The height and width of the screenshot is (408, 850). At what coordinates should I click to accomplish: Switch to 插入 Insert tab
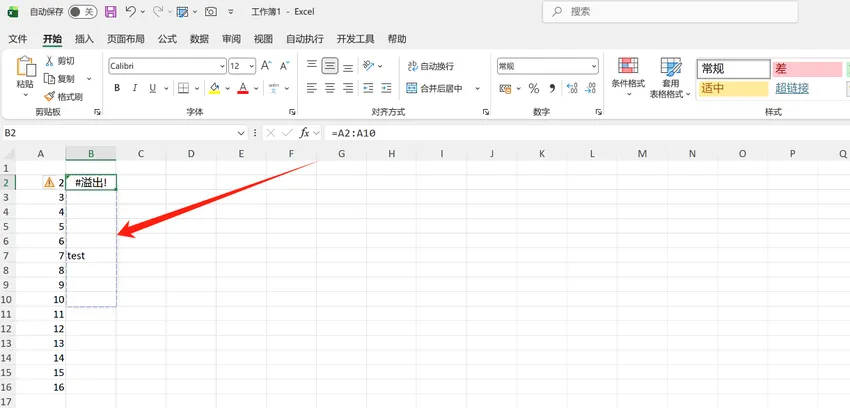pos(84,39)
